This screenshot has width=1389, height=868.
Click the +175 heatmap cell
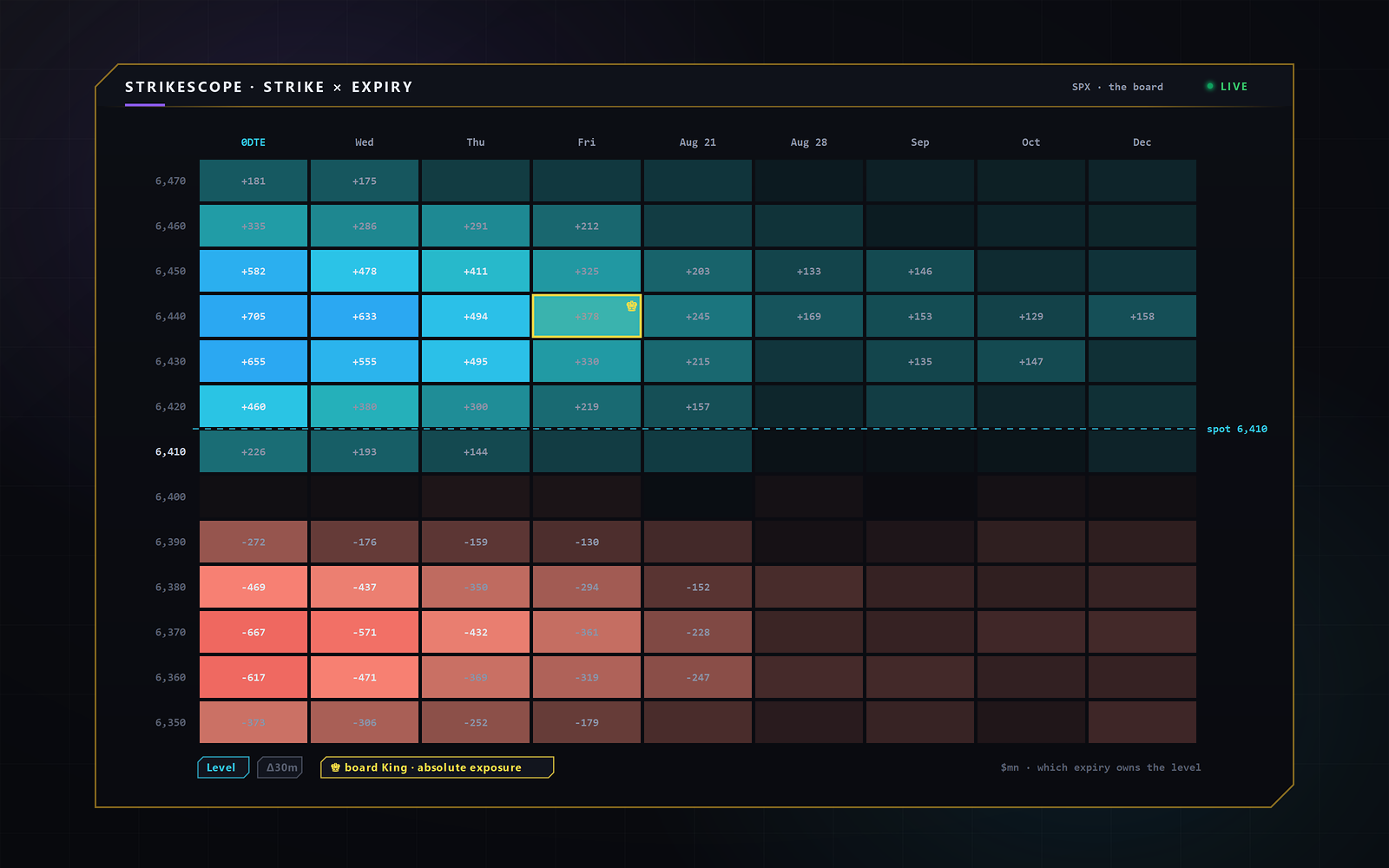(365, 181)
